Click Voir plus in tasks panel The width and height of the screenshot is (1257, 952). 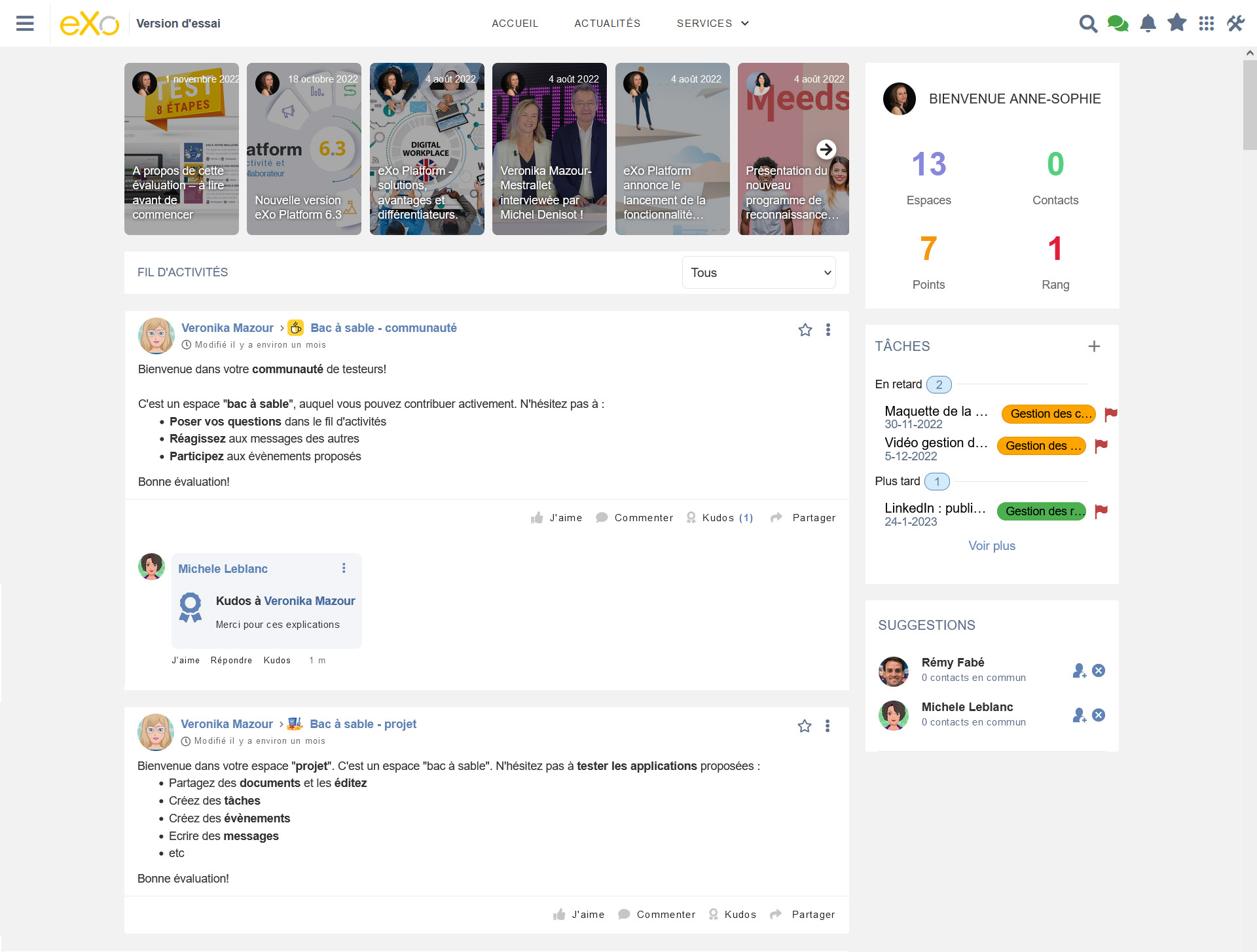pyautogui.click(x=992, y=546)
